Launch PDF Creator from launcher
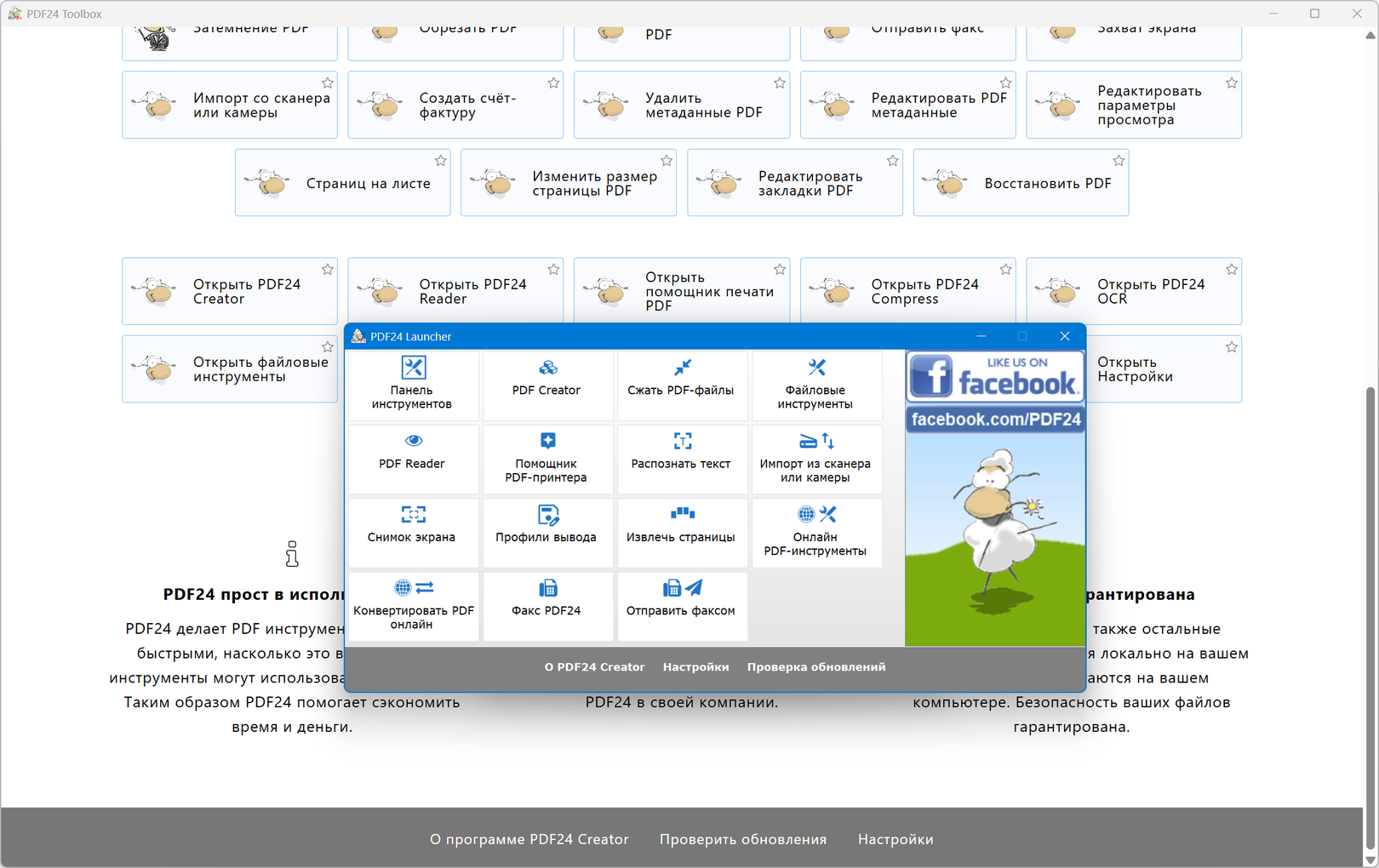 pyautogui.click(x=547, y=385)
